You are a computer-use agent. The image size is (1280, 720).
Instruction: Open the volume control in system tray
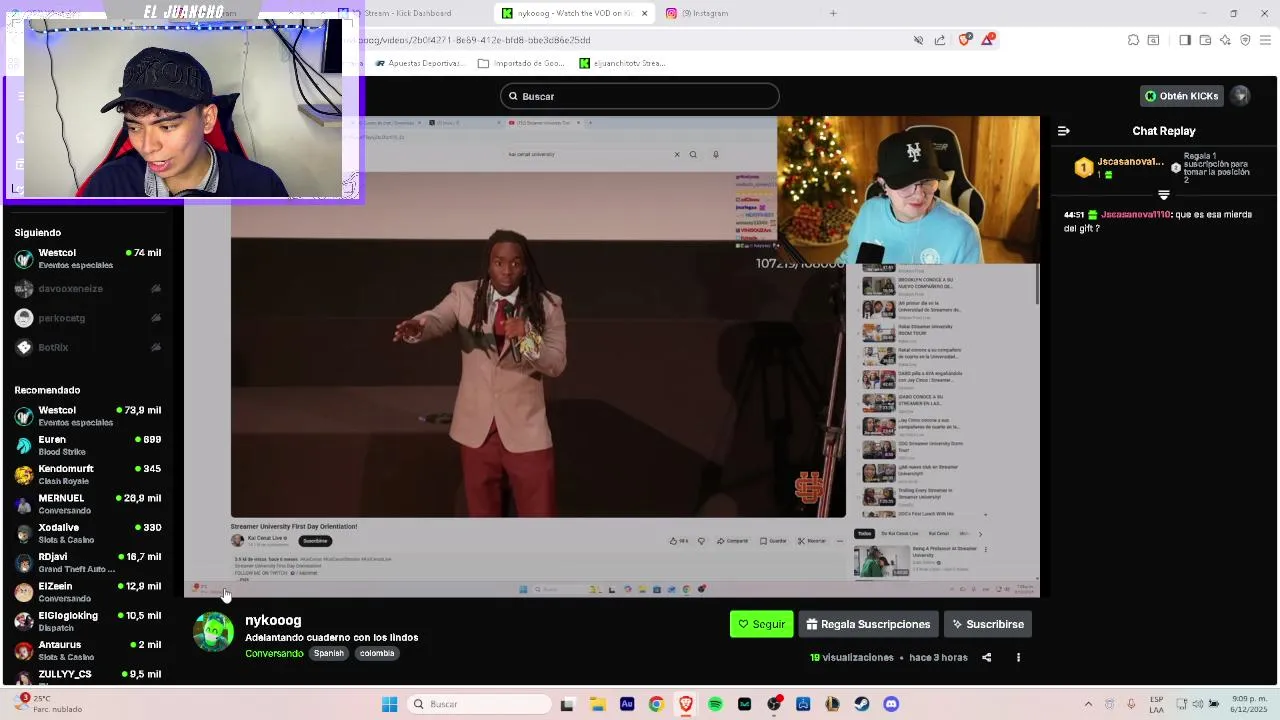[1198, 704]
